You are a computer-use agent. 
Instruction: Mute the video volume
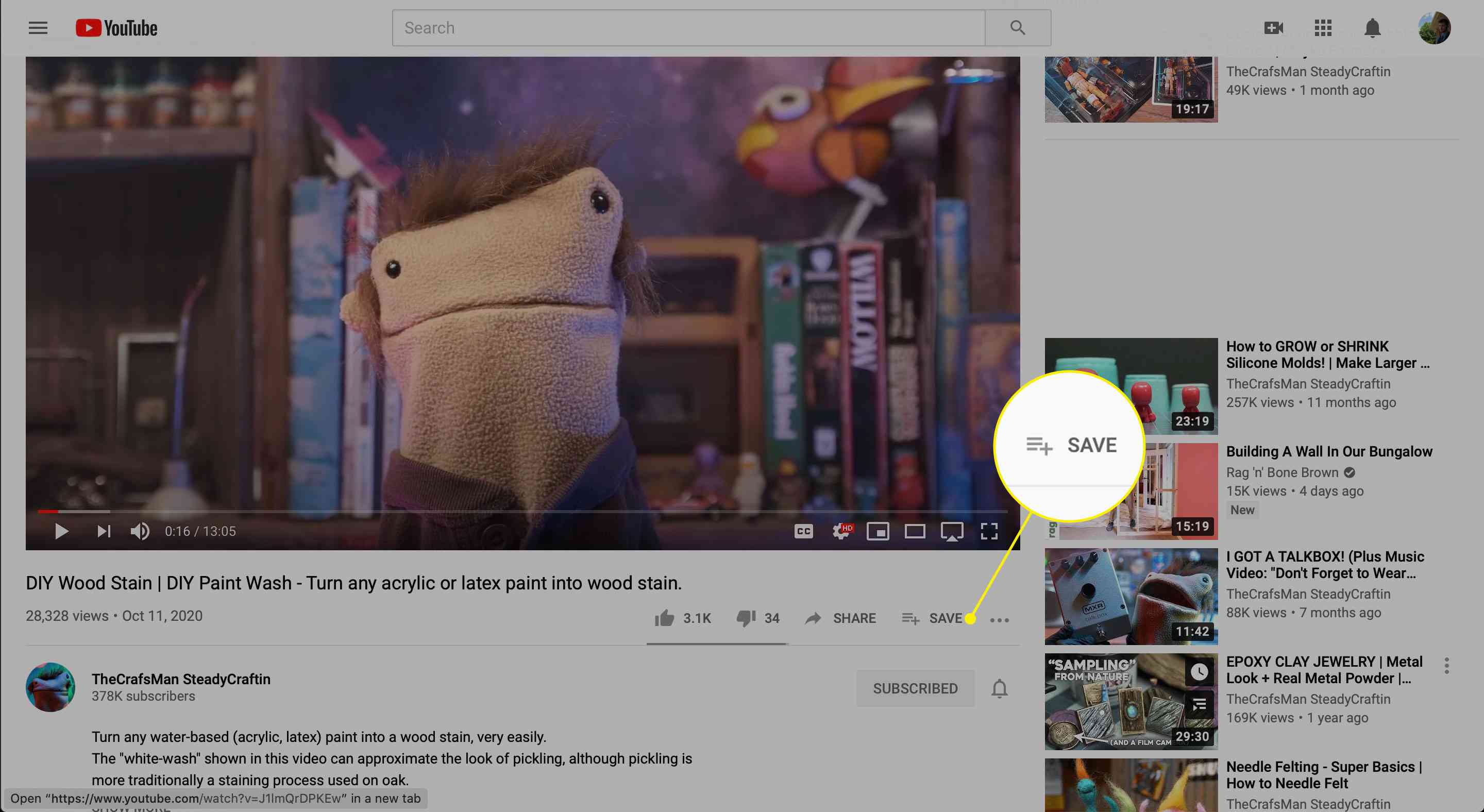click(140, 531)
